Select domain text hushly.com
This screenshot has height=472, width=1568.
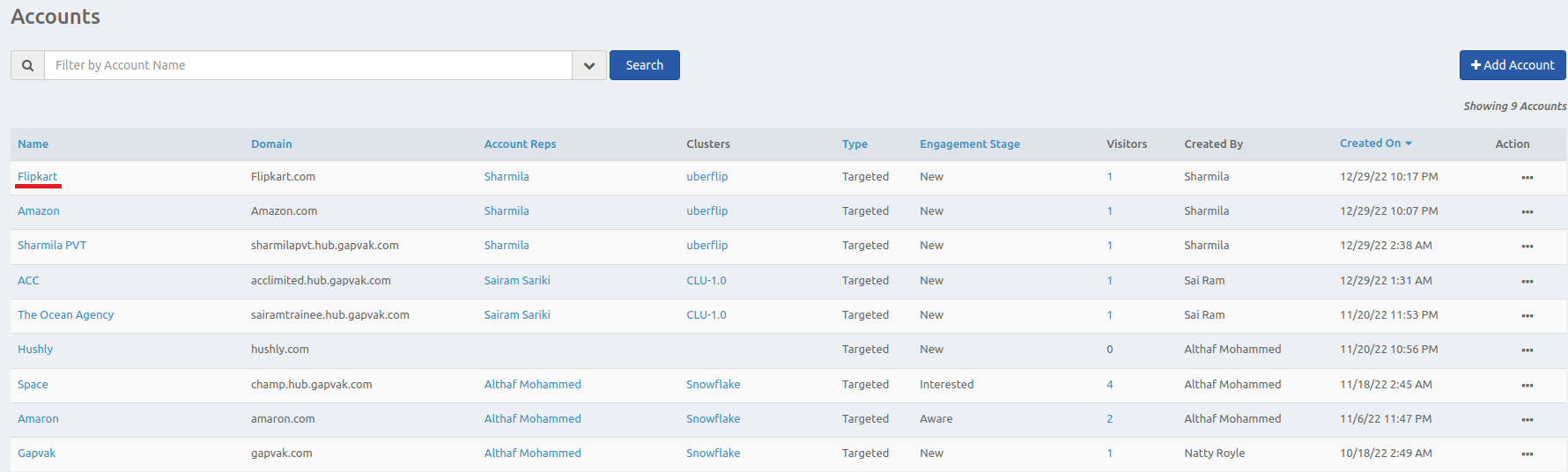280,350
